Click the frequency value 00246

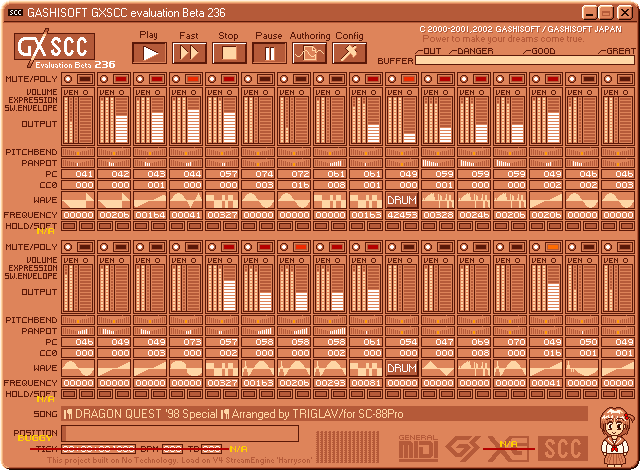coord(474,215)
